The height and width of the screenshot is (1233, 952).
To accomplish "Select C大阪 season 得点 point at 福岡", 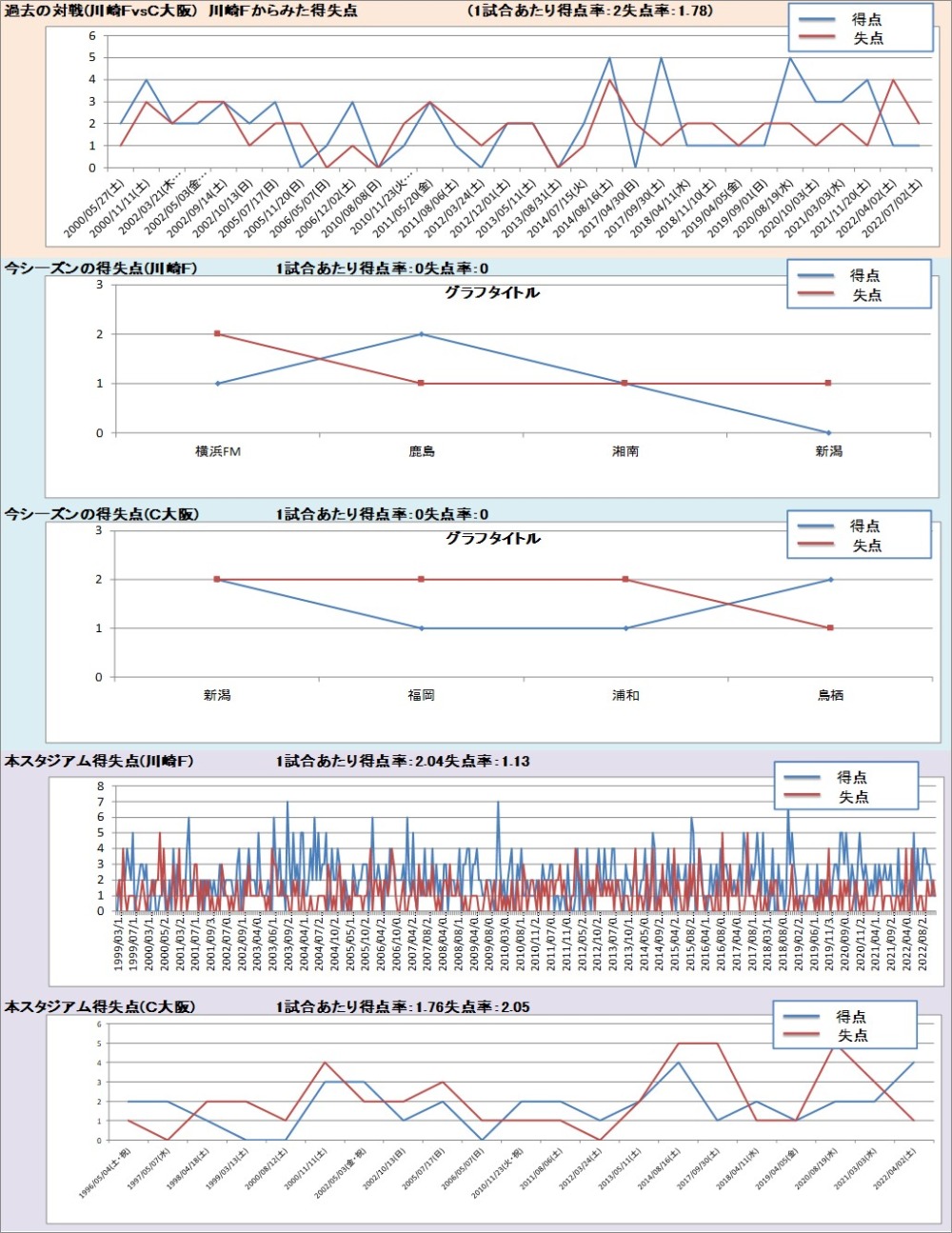I will coord(422,628).
